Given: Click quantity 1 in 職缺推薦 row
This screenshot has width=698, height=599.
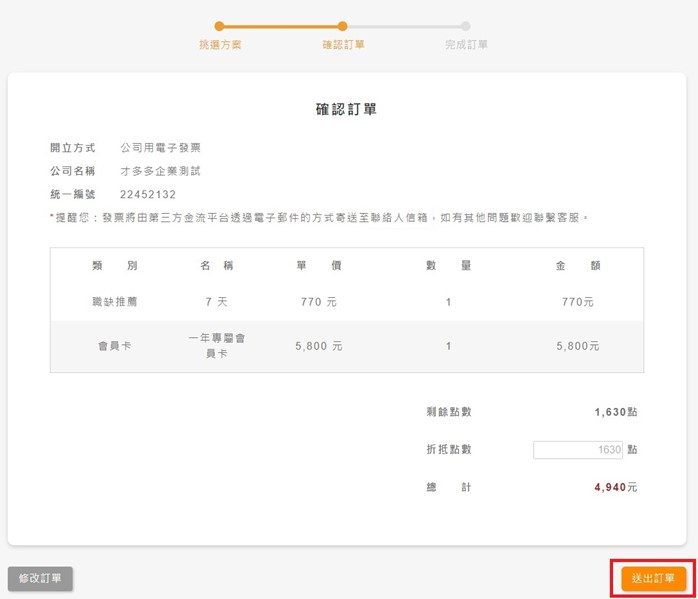Looking at the screenshot, I should [448, 302].
